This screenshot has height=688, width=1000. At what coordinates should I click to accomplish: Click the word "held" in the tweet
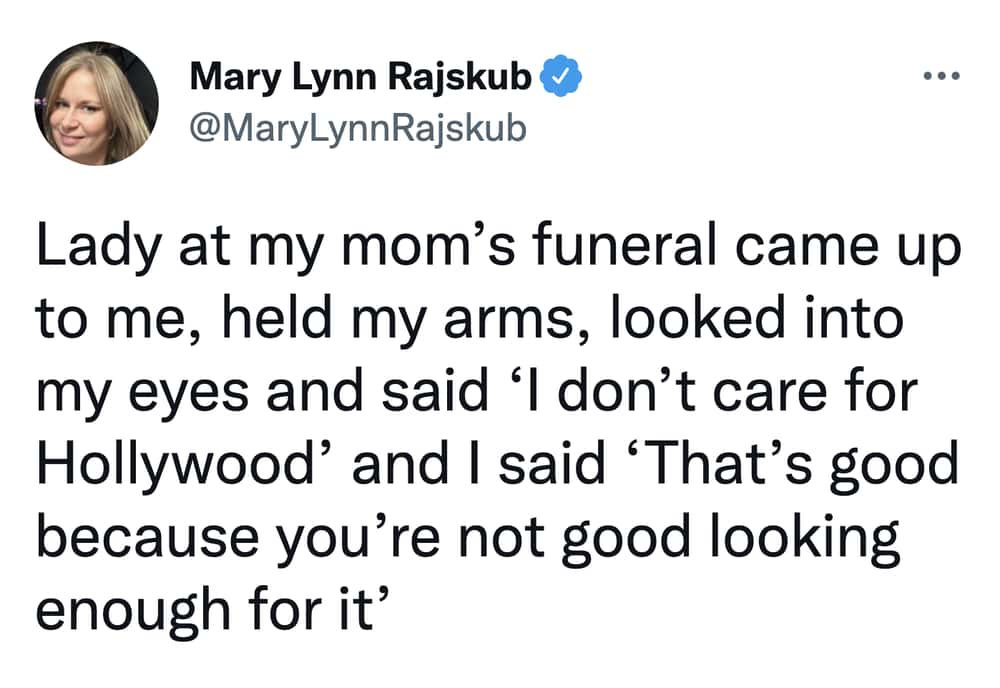(277, 318)
